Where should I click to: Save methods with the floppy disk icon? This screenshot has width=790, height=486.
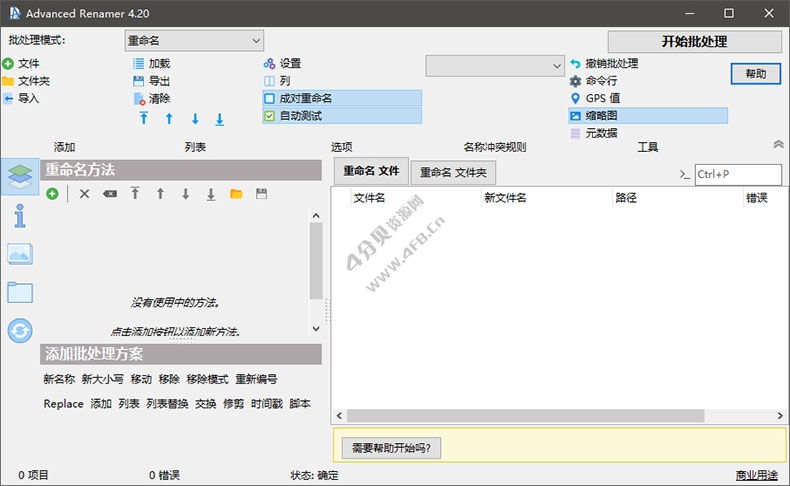pos(261,194)
